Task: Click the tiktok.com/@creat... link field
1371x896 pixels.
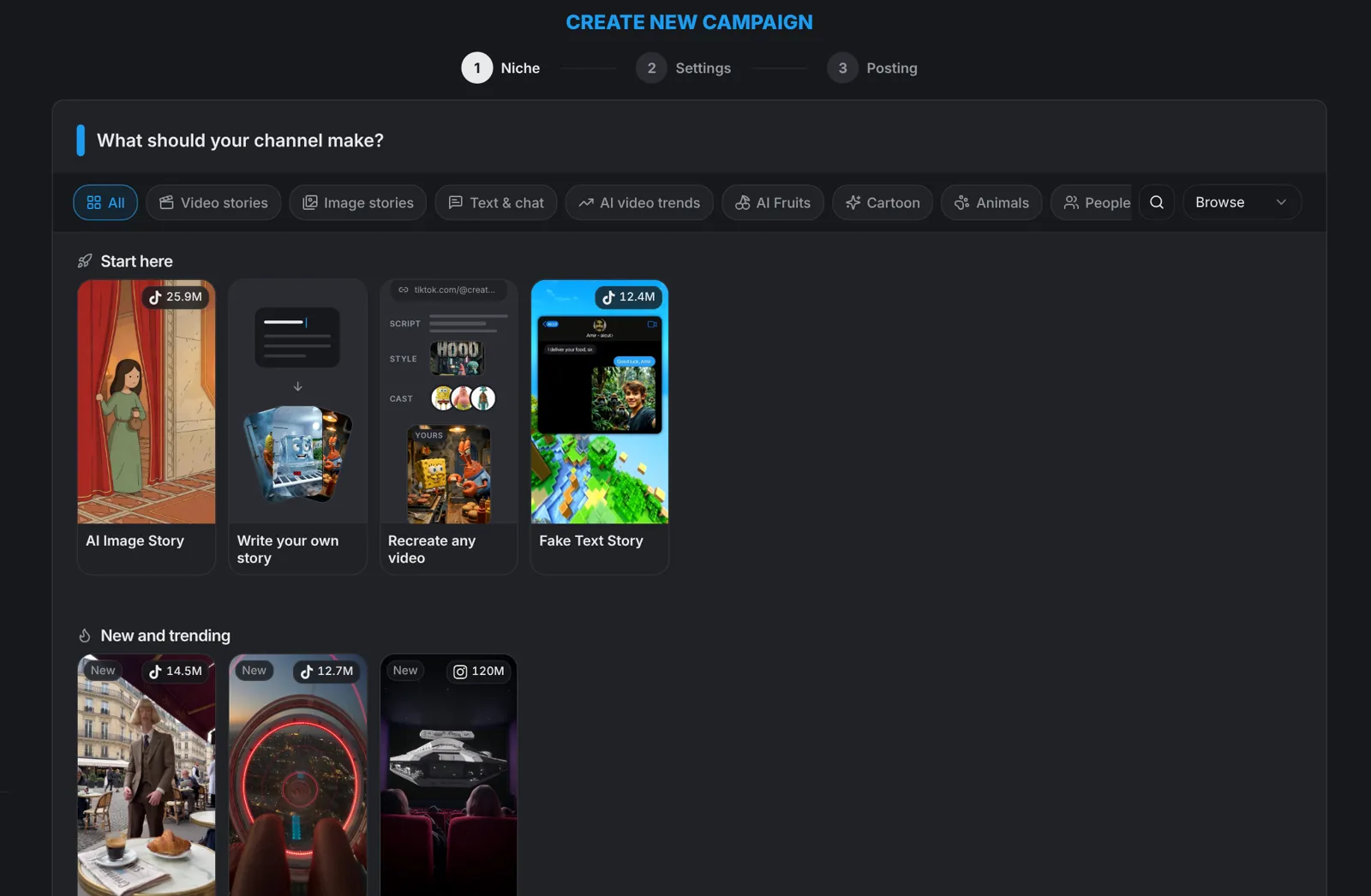Action: (x=448, y=290)
